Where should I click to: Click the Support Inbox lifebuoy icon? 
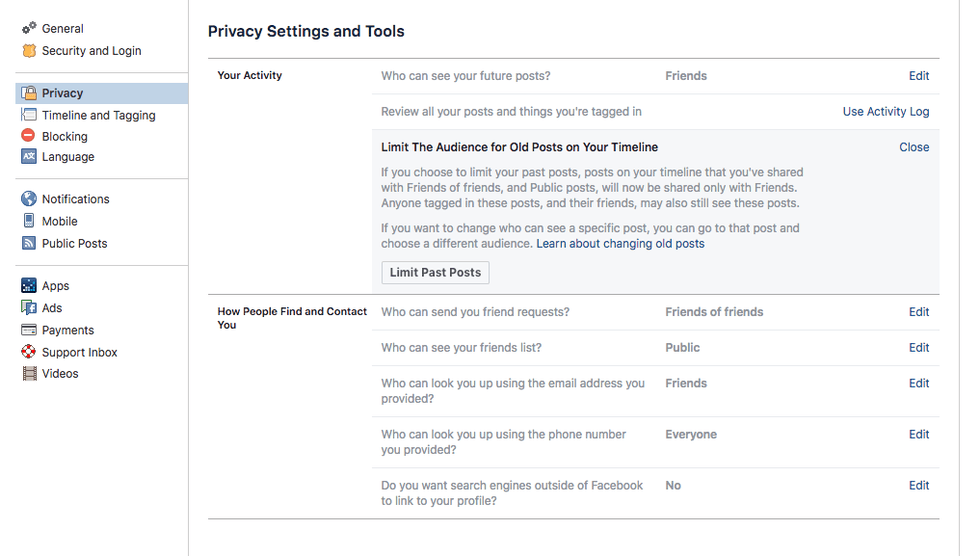click(x=29, y=352)
